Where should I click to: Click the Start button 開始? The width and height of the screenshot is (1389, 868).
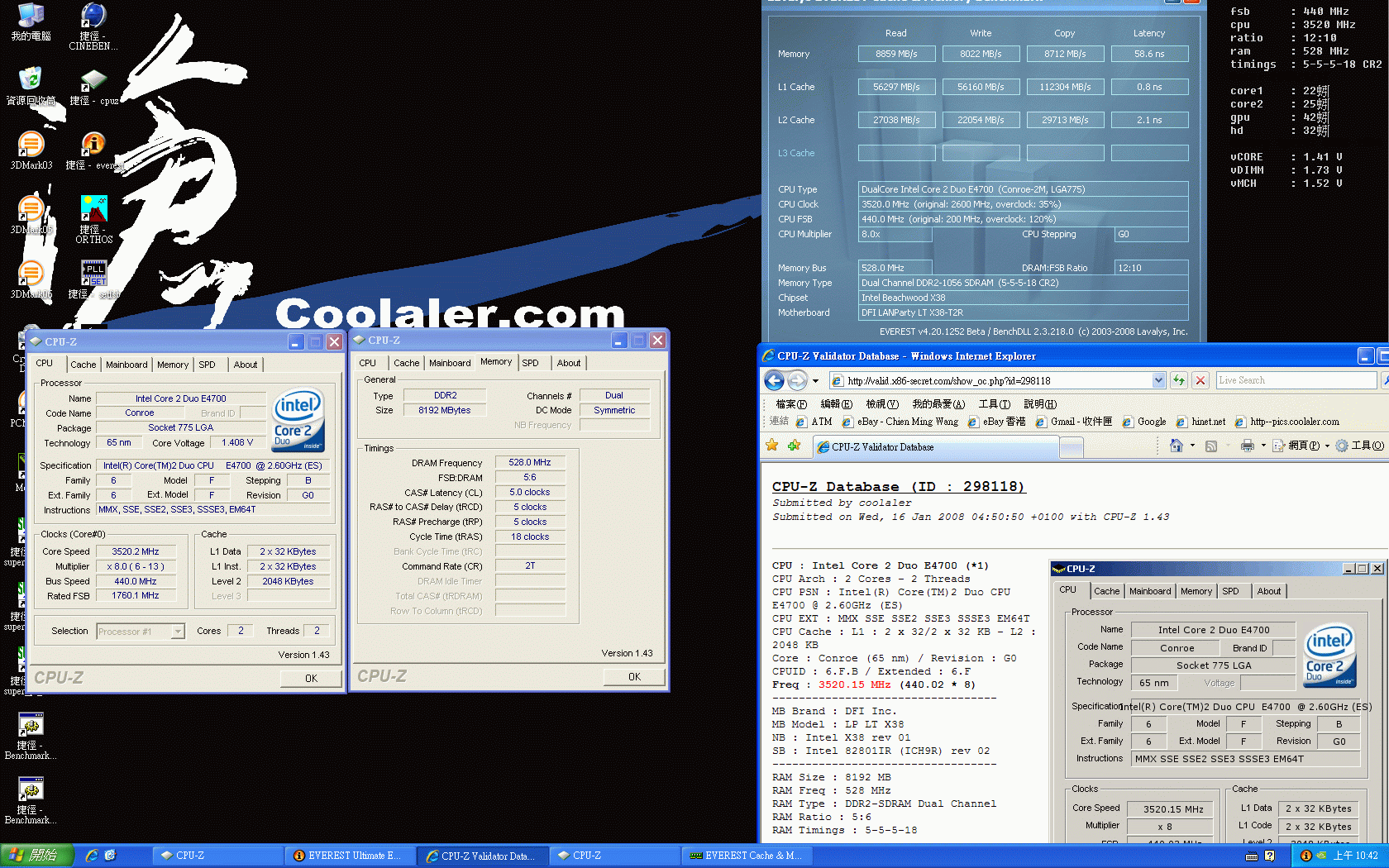pyautogui.click(x=37, y=856)
